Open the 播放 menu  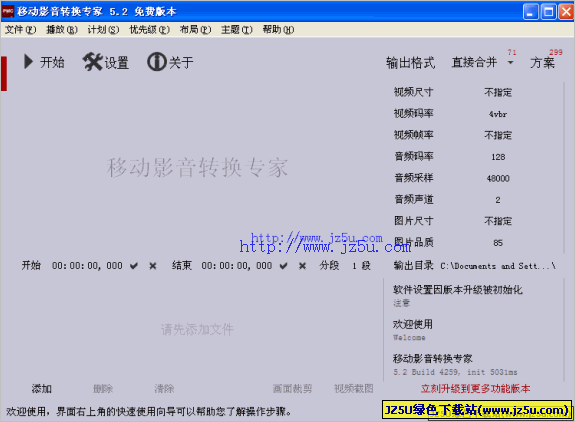(x=62, y=30)
